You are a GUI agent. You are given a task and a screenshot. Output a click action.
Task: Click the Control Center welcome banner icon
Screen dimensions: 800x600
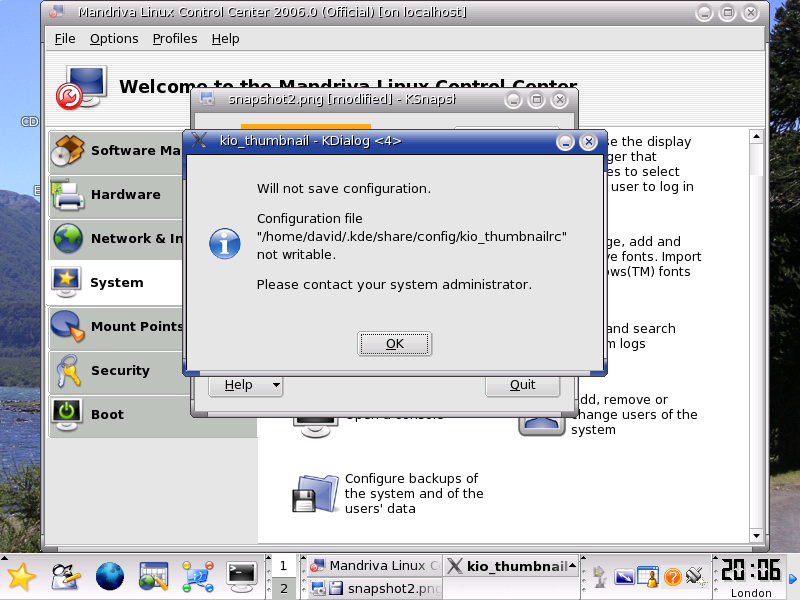click(x=82, y=87)
